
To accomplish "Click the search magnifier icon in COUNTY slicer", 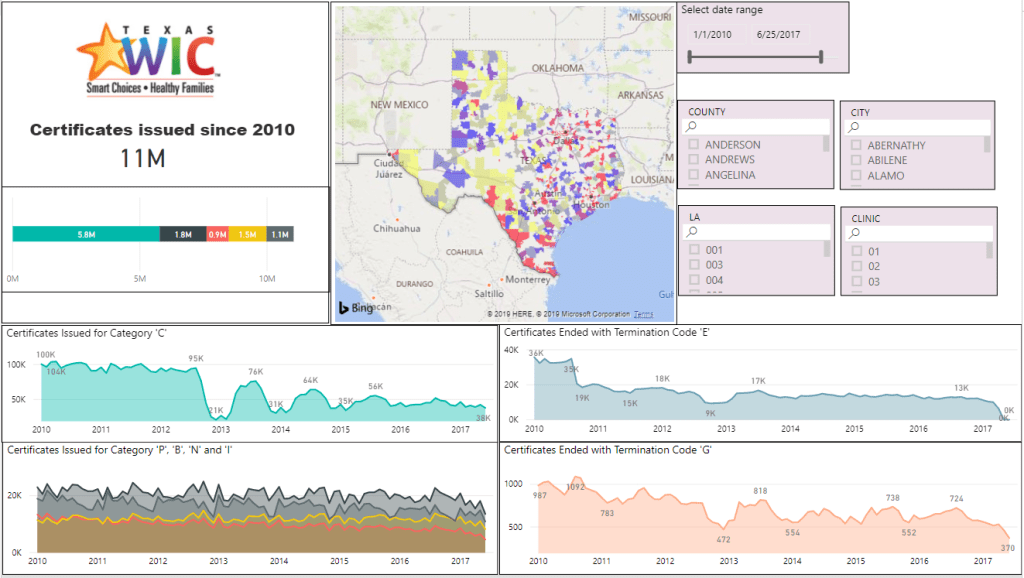I will [692, 128].
